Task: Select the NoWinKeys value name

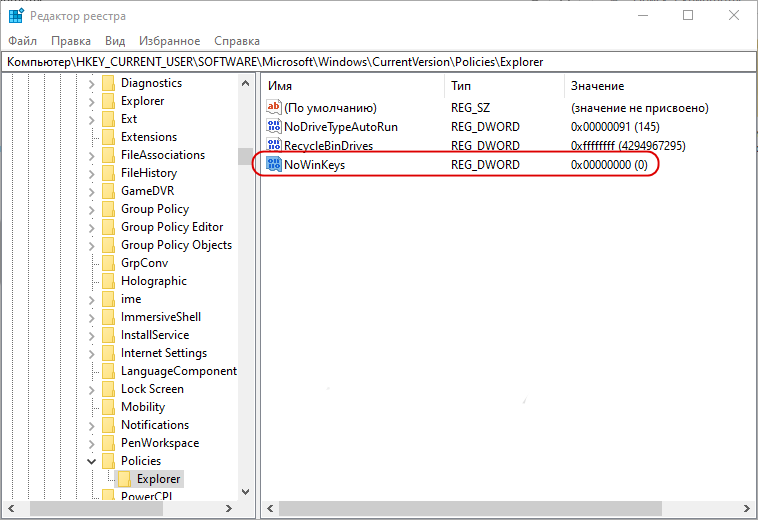Action: click(x=314, y=165)
